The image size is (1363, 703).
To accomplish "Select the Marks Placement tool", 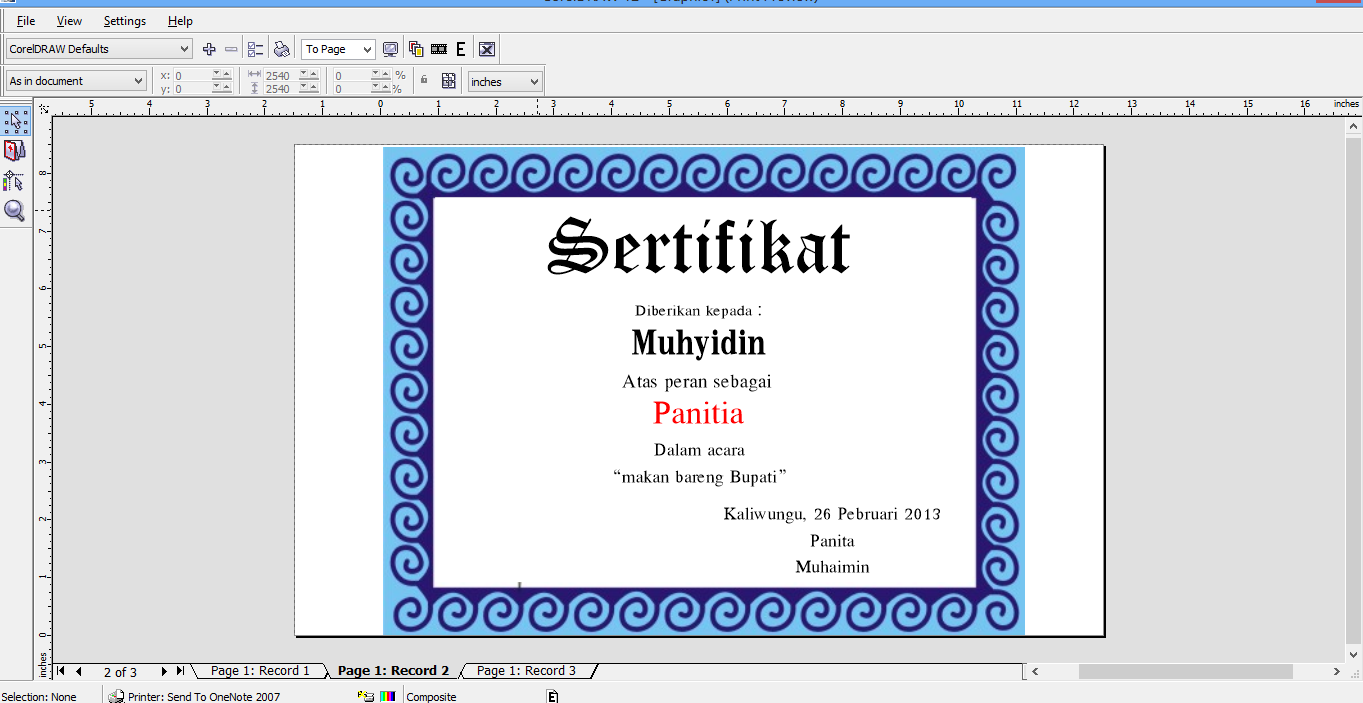I will 15,181.
